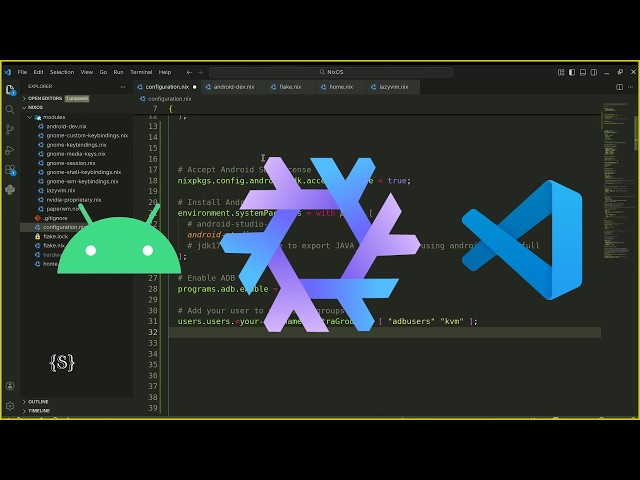Viewport: 640px width, 480px height.
Task: Open the Help menu
Action: tap(165, 72)
